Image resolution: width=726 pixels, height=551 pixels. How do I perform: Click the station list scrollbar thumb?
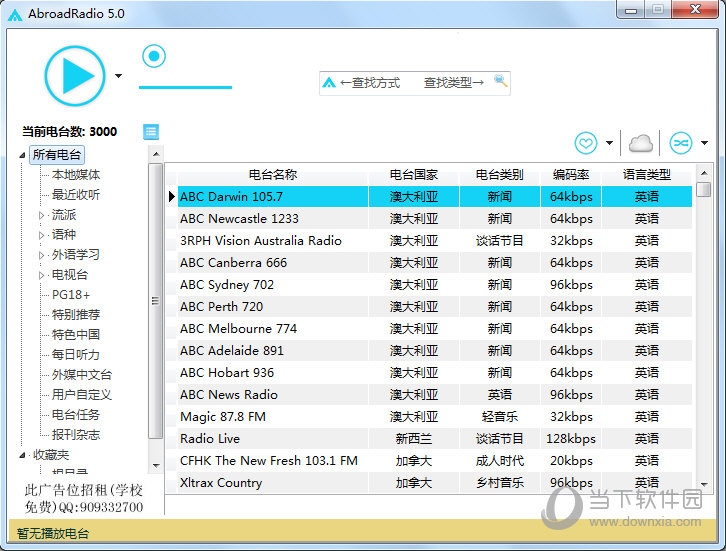704,189
